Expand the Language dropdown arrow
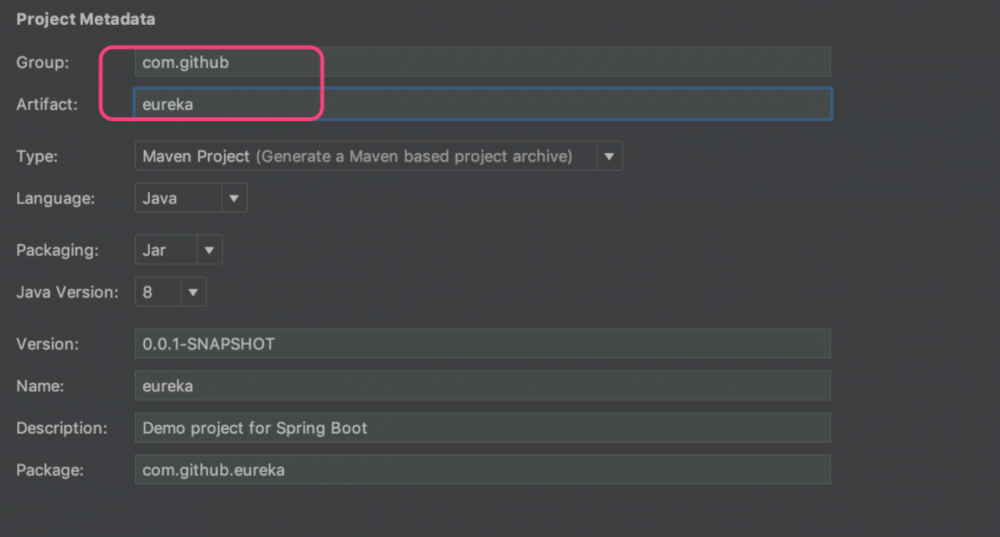Image resolution: width=1000 pixels, height=537 pixels. coord(234,198)
